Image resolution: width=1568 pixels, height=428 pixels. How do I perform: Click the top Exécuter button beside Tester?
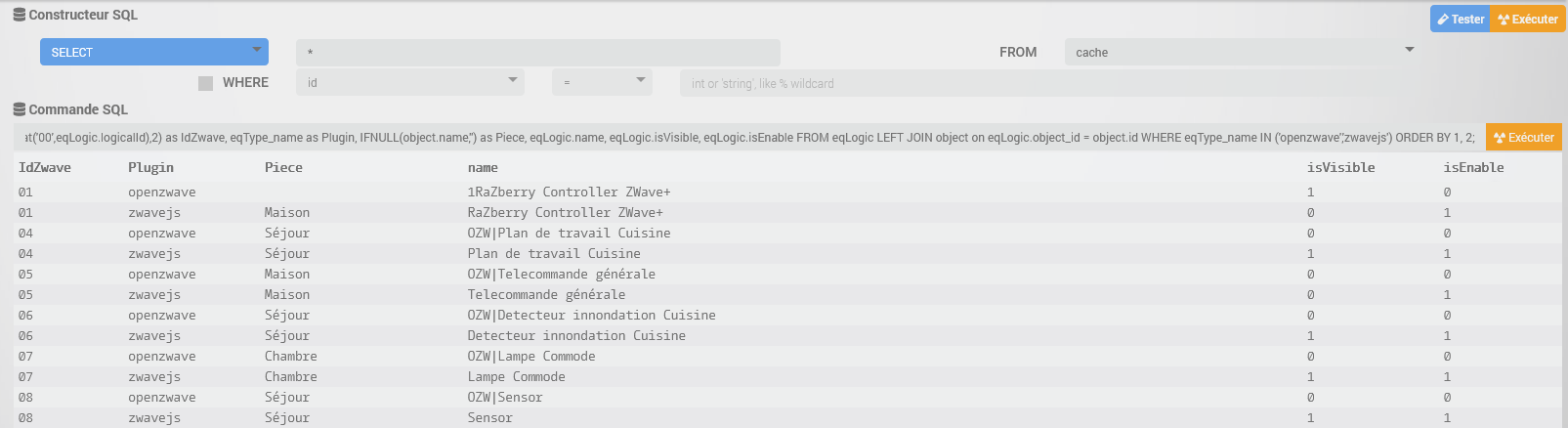[1528, 20]
